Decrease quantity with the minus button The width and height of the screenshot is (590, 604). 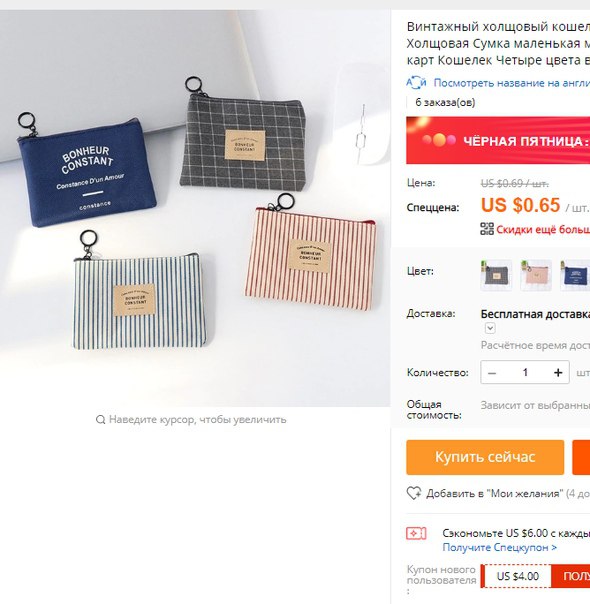click(492, 372)
